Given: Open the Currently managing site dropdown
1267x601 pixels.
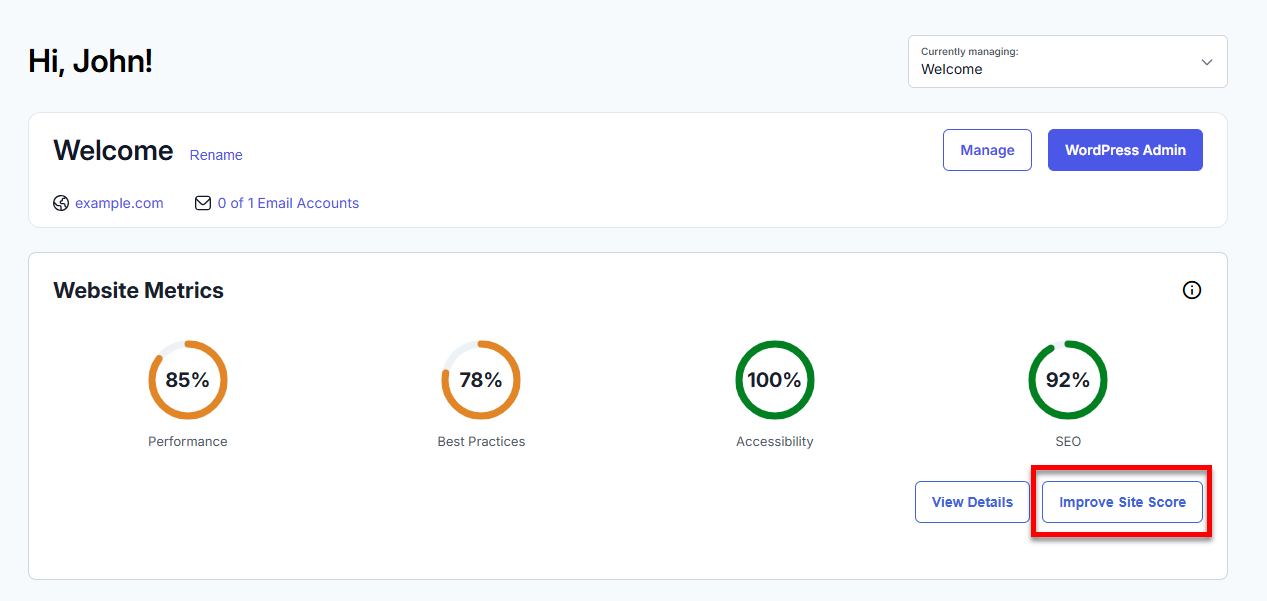Looking at the screenshot, I should (1067, 62).
